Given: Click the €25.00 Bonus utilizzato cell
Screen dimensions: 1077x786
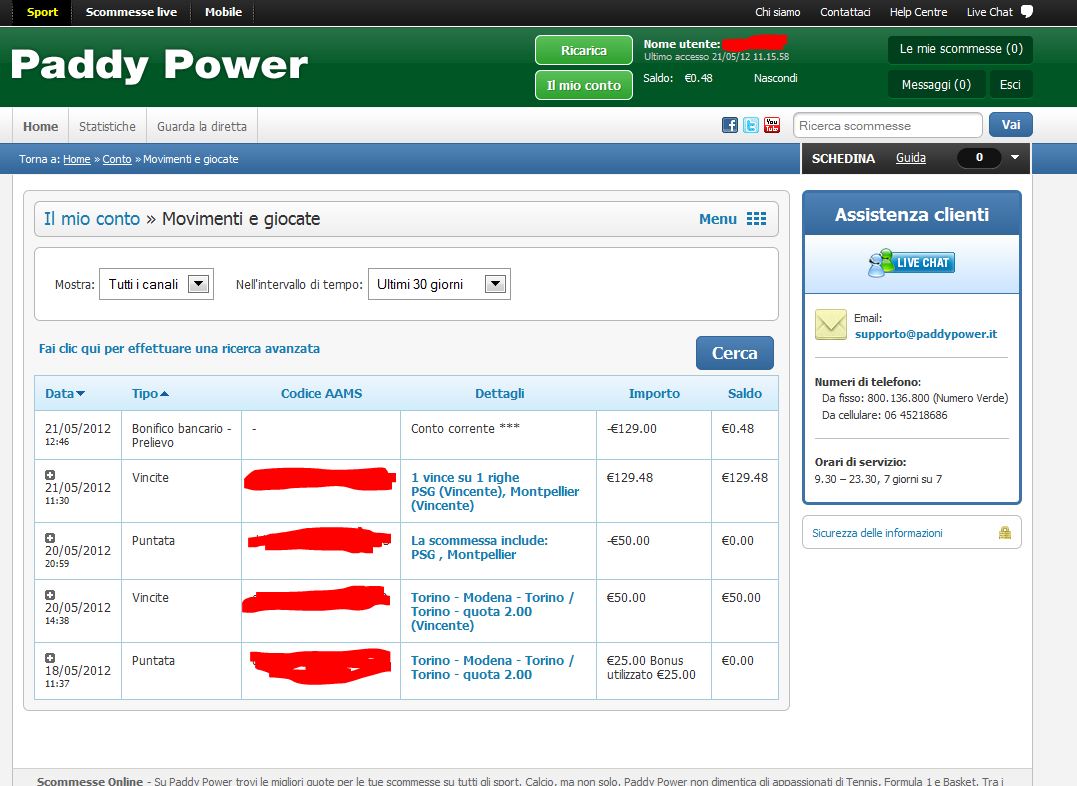Looking at the screenshot, I should [654, 671].
